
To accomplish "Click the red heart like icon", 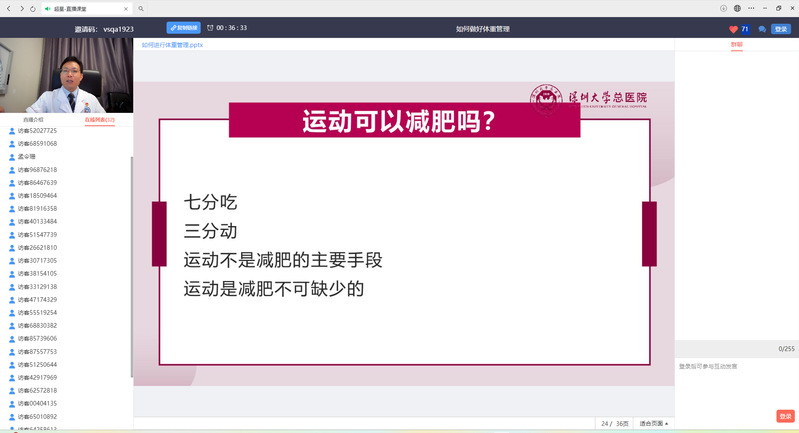I will 733,29.
